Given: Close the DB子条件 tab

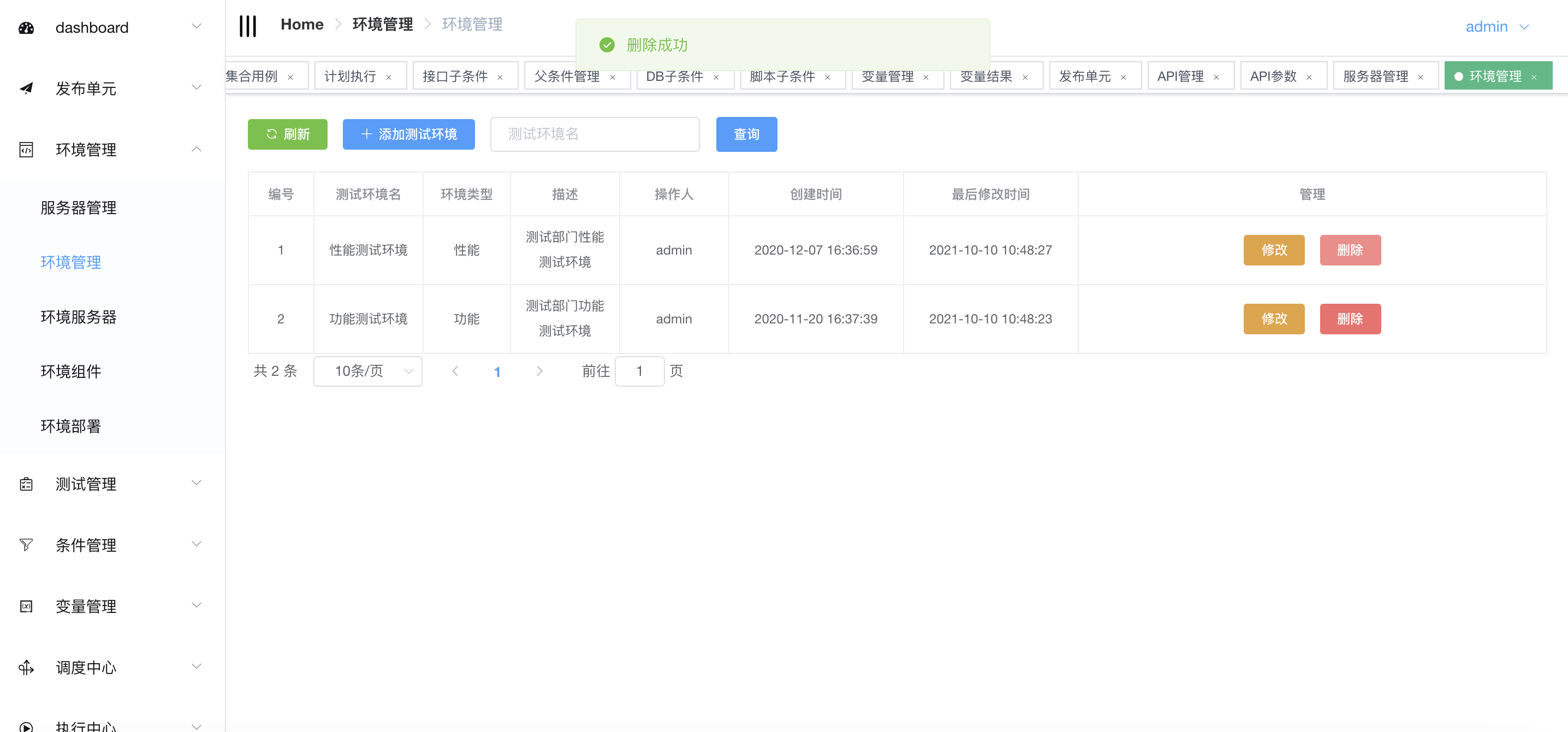Looking at the screenshot, I should [716, 78].
